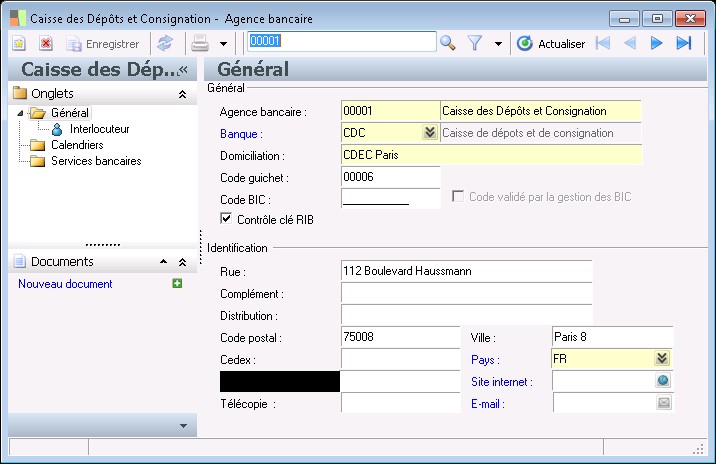The image size is (716, 464).
Task: Collapse the Onglets panel section
Action: [182, 94]
